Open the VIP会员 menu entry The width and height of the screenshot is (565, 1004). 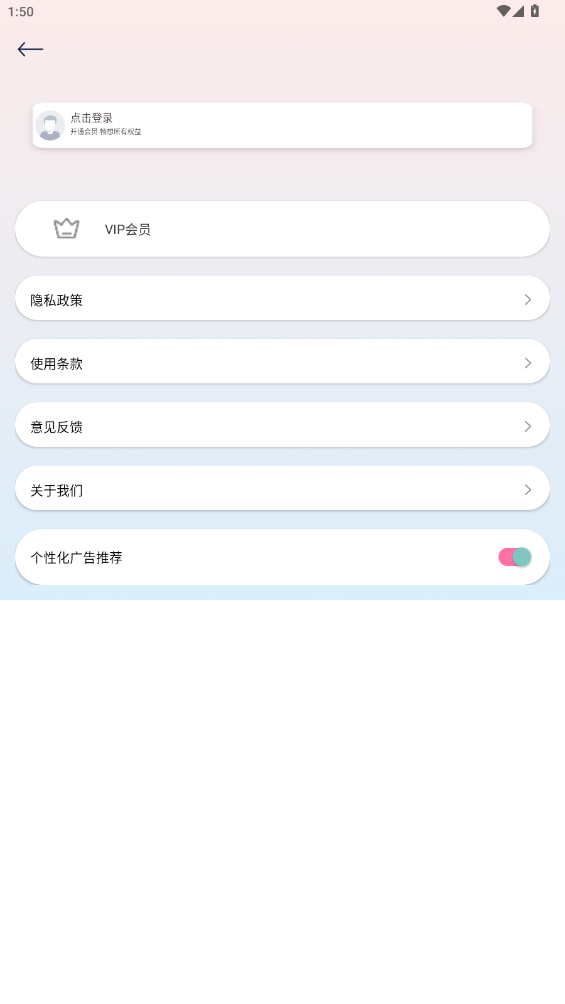tap(282, 229)
